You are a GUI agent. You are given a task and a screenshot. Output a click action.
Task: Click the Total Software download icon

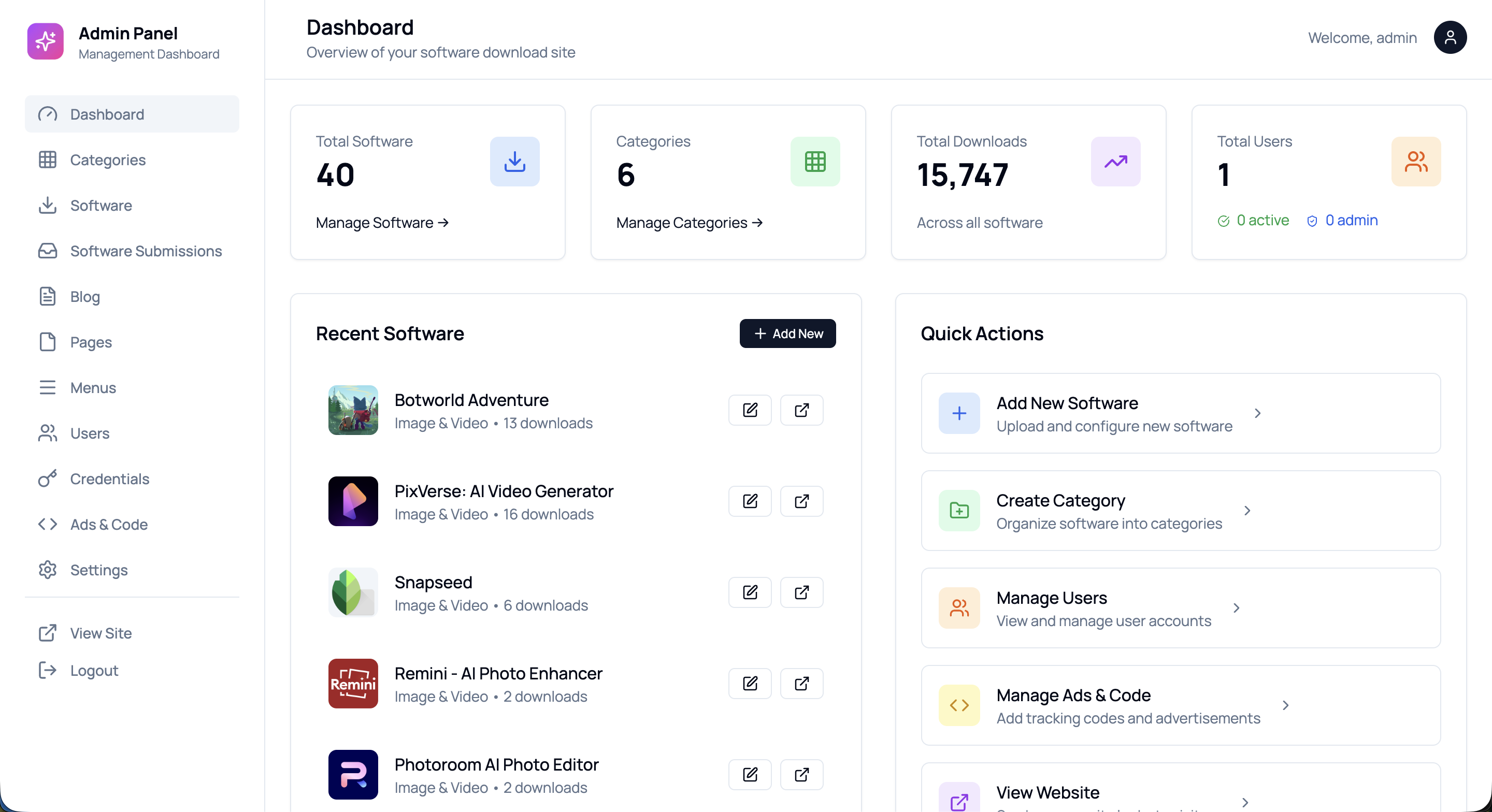514,162
